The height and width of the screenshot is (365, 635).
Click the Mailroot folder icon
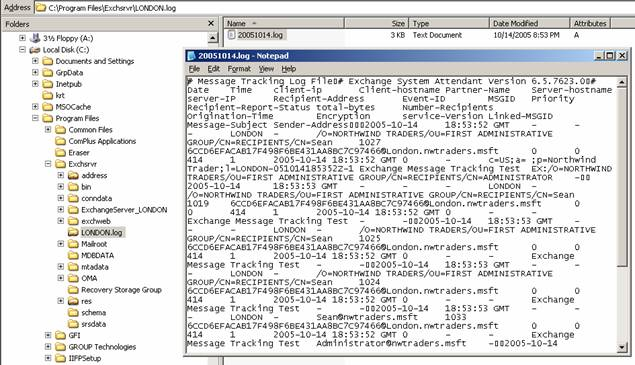pyautogui.click(x=73, y=244)
